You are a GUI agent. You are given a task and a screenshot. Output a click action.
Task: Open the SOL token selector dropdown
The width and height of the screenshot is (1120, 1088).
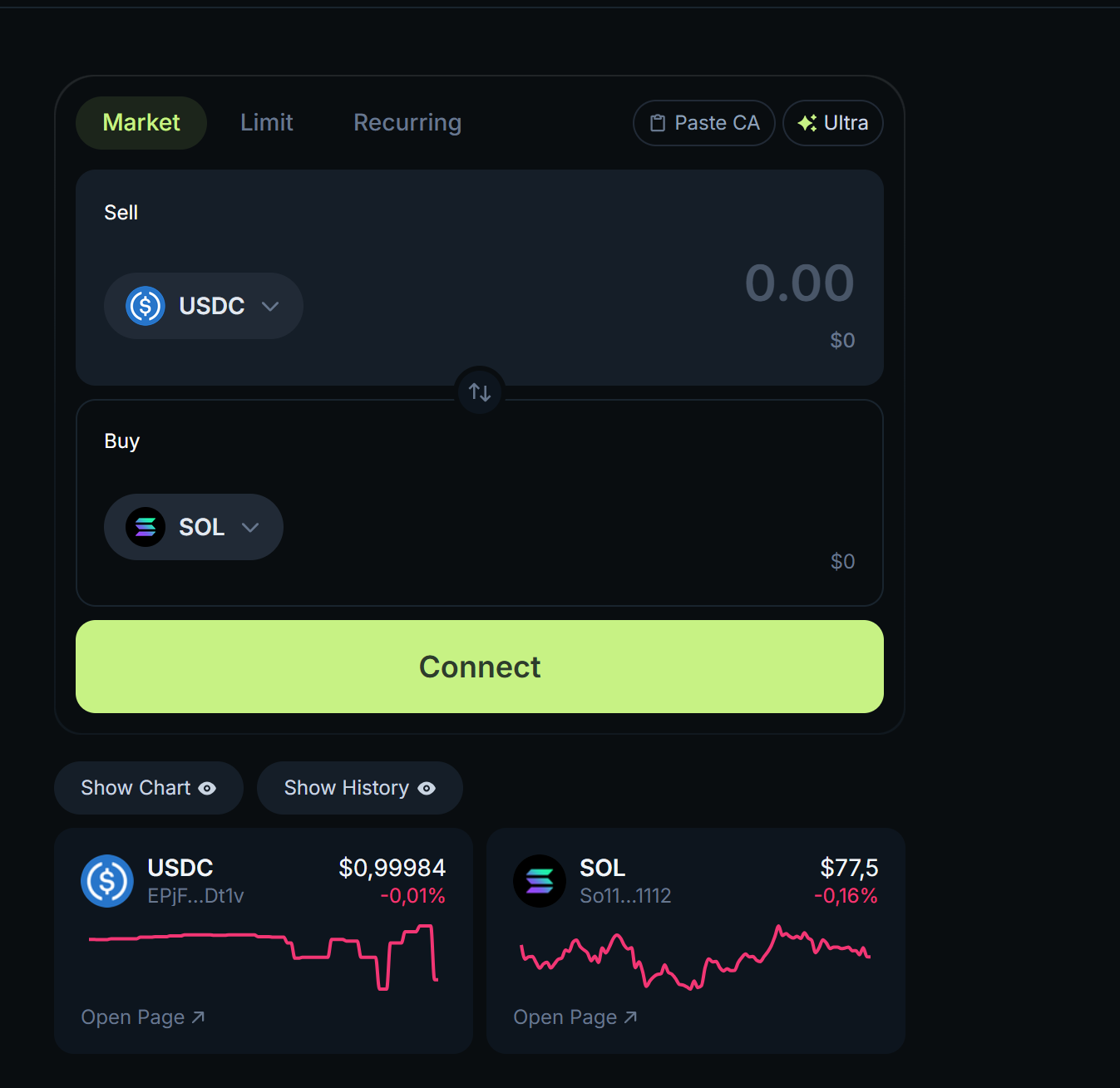tap(193, 527)
